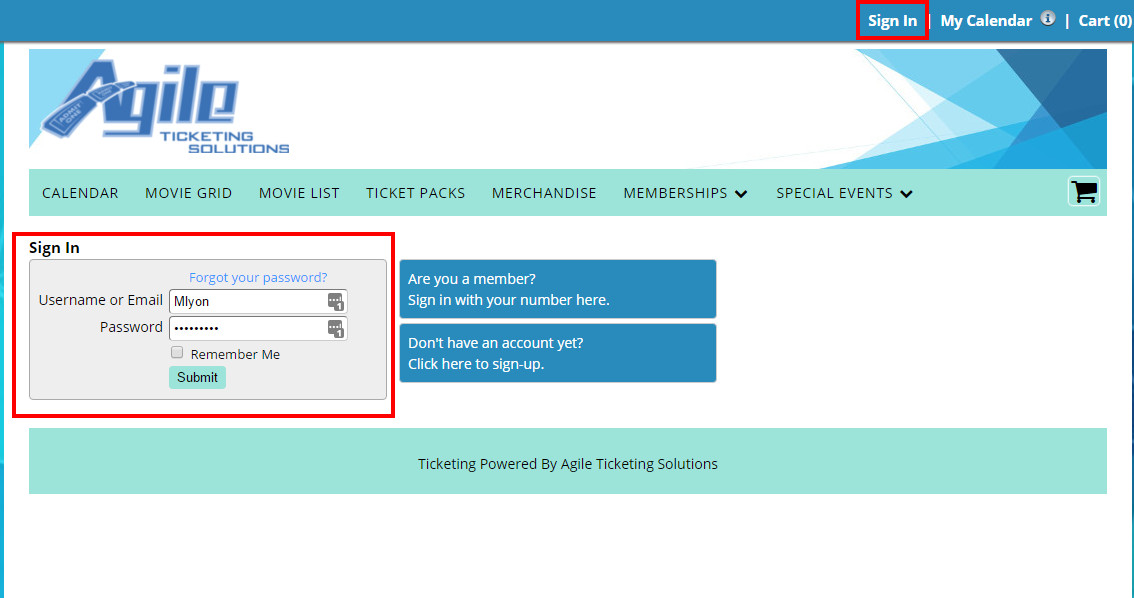Screen dimensions: 1134x598
Task: Click password manager icon in Password field
Action: coord(336,328)
